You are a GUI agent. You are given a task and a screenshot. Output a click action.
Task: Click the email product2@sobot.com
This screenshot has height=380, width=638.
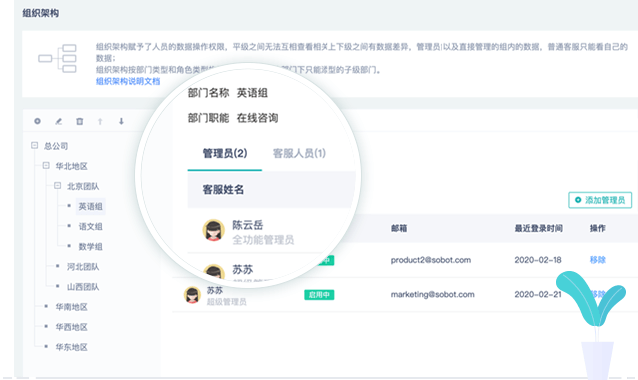coord(431,260)
